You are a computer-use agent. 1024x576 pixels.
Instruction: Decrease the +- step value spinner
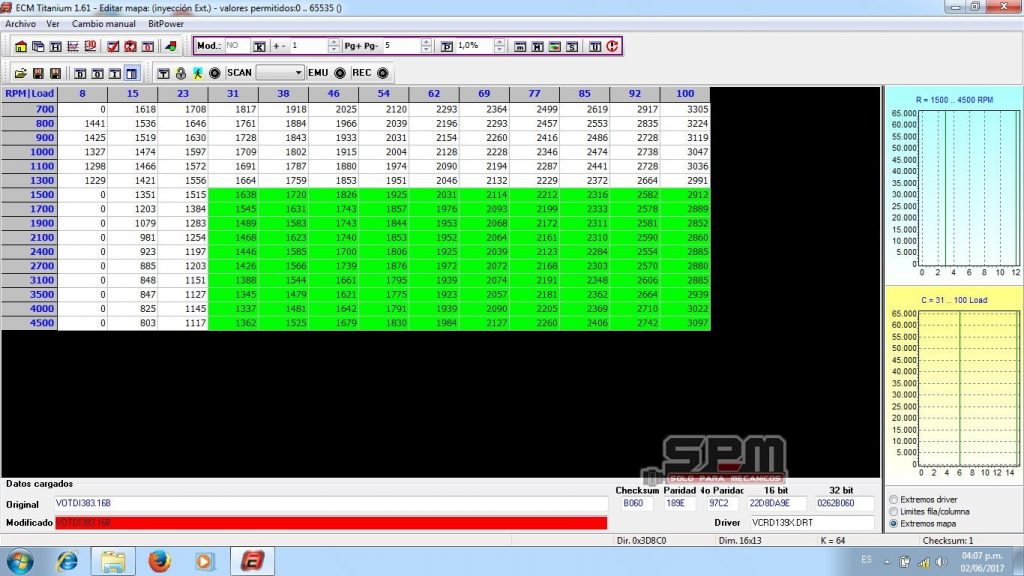tap(334, 50)
